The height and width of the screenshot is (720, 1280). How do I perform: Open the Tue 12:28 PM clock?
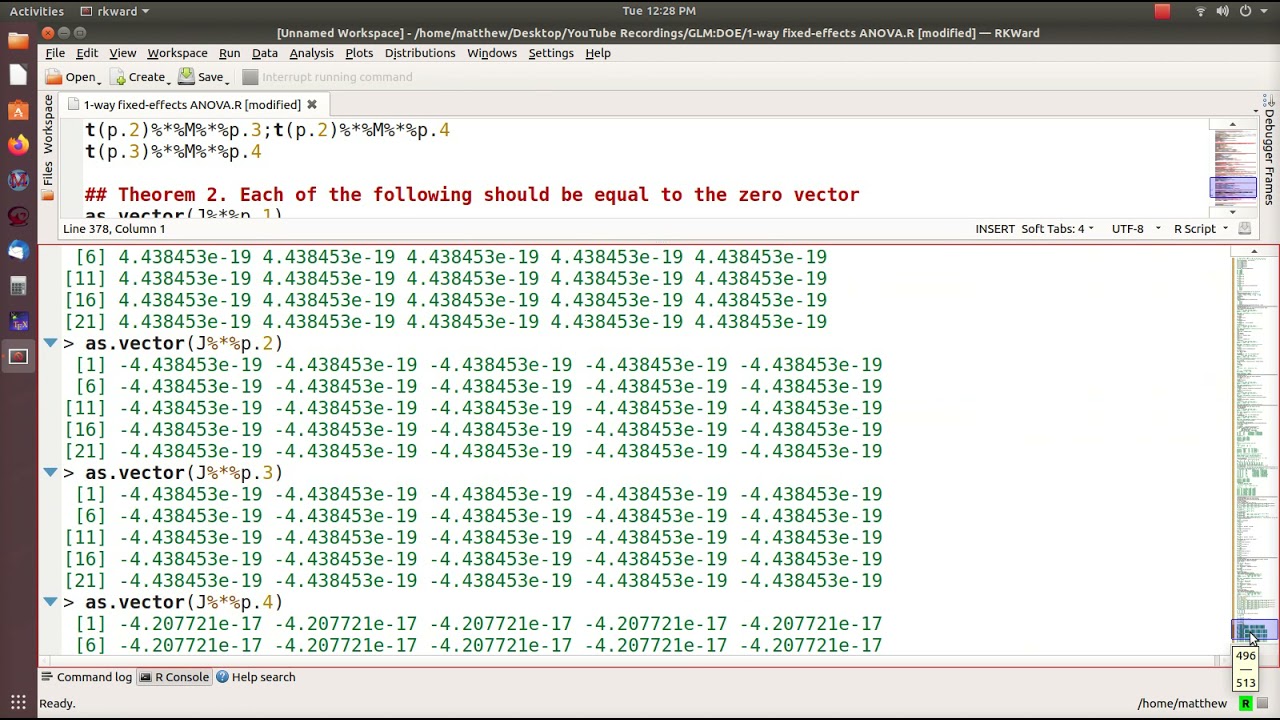coord(659,11)
